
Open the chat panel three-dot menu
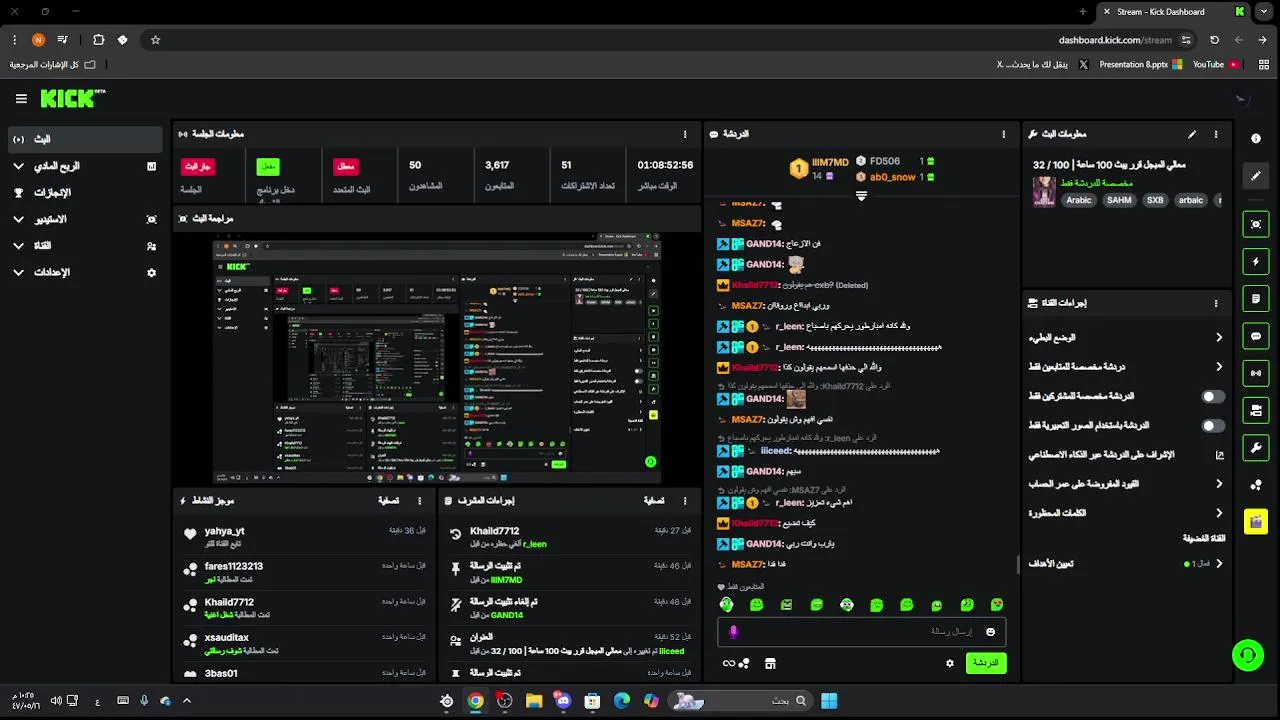click(x=1004, y=134)
